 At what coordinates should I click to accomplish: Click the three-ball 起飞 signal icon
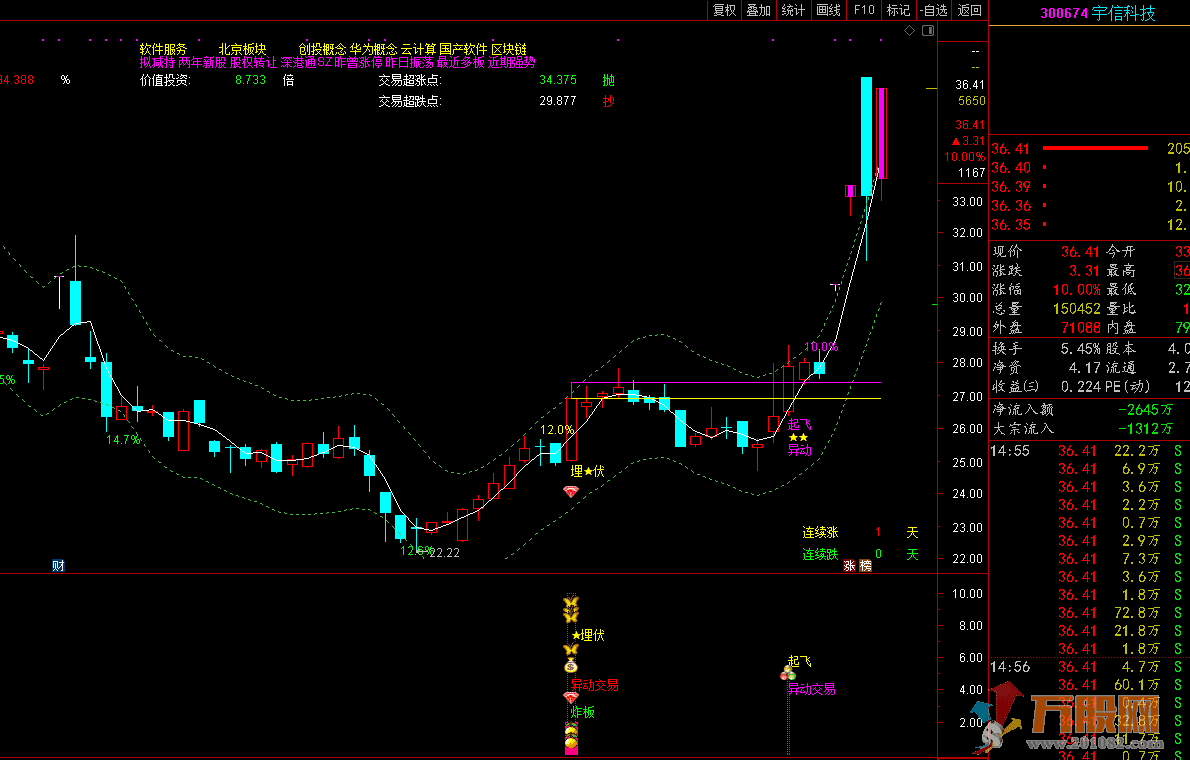788,673
